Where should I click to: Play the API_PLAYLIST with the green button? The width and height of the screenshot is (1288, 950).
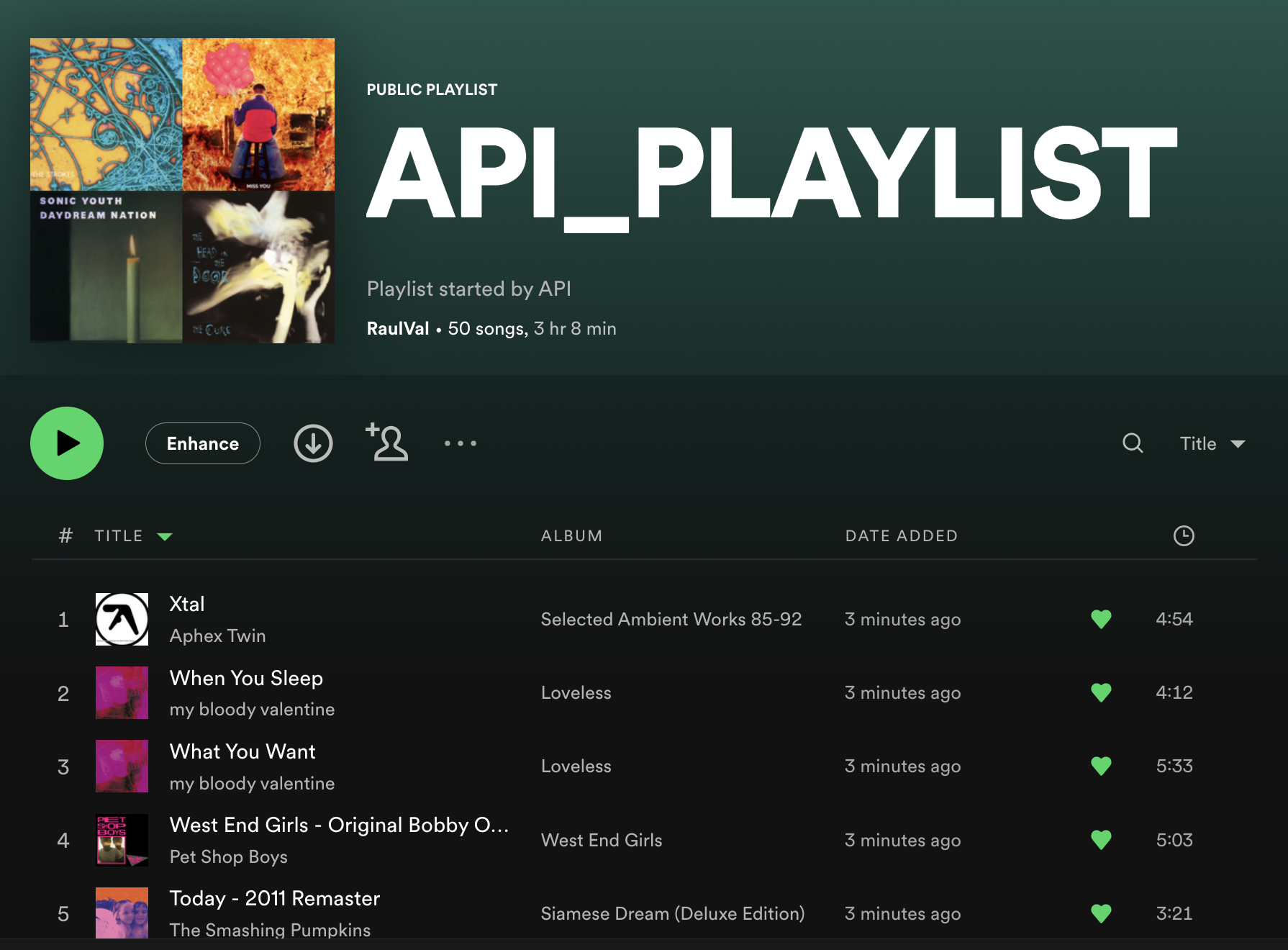click(67, 443)
